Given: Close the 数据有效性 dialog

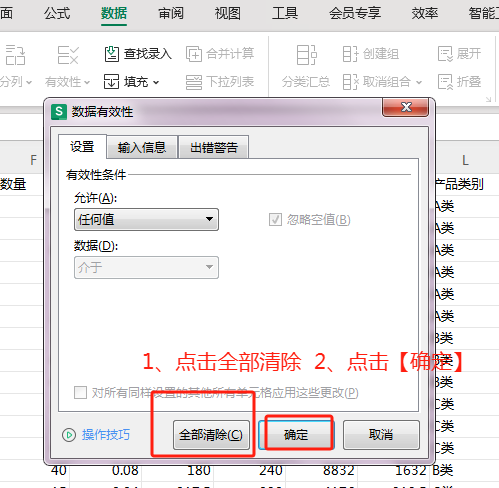Looking at the screenshot, I should (406, 107).
